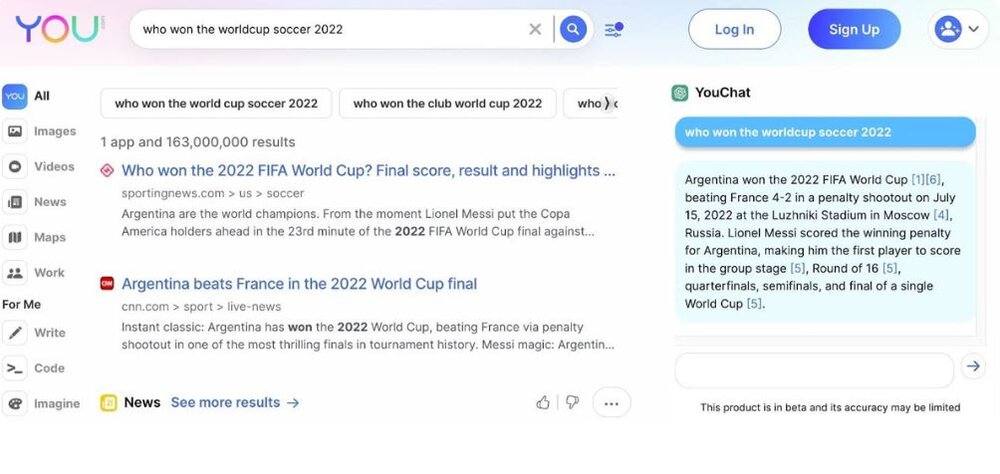The height and width of the screenshot is (474, 1000).
Task: Clear the search query with X
Action: (535, 29)
